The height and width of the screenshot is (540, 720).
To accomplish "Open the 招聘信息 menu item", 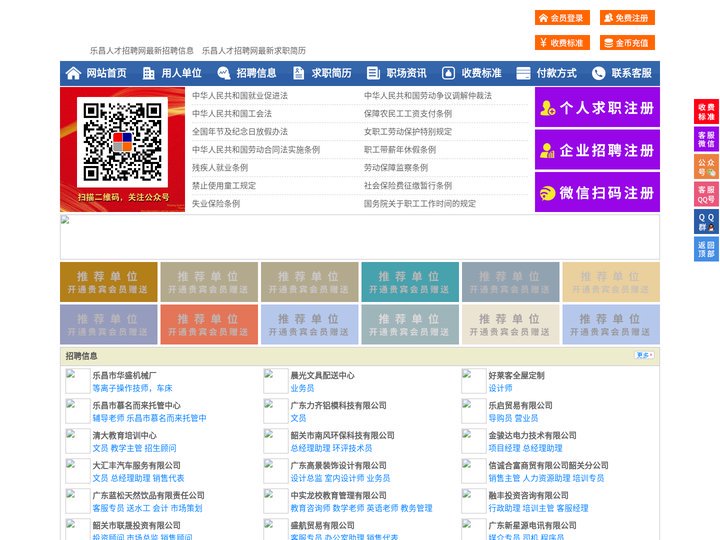I will [256, 73].
